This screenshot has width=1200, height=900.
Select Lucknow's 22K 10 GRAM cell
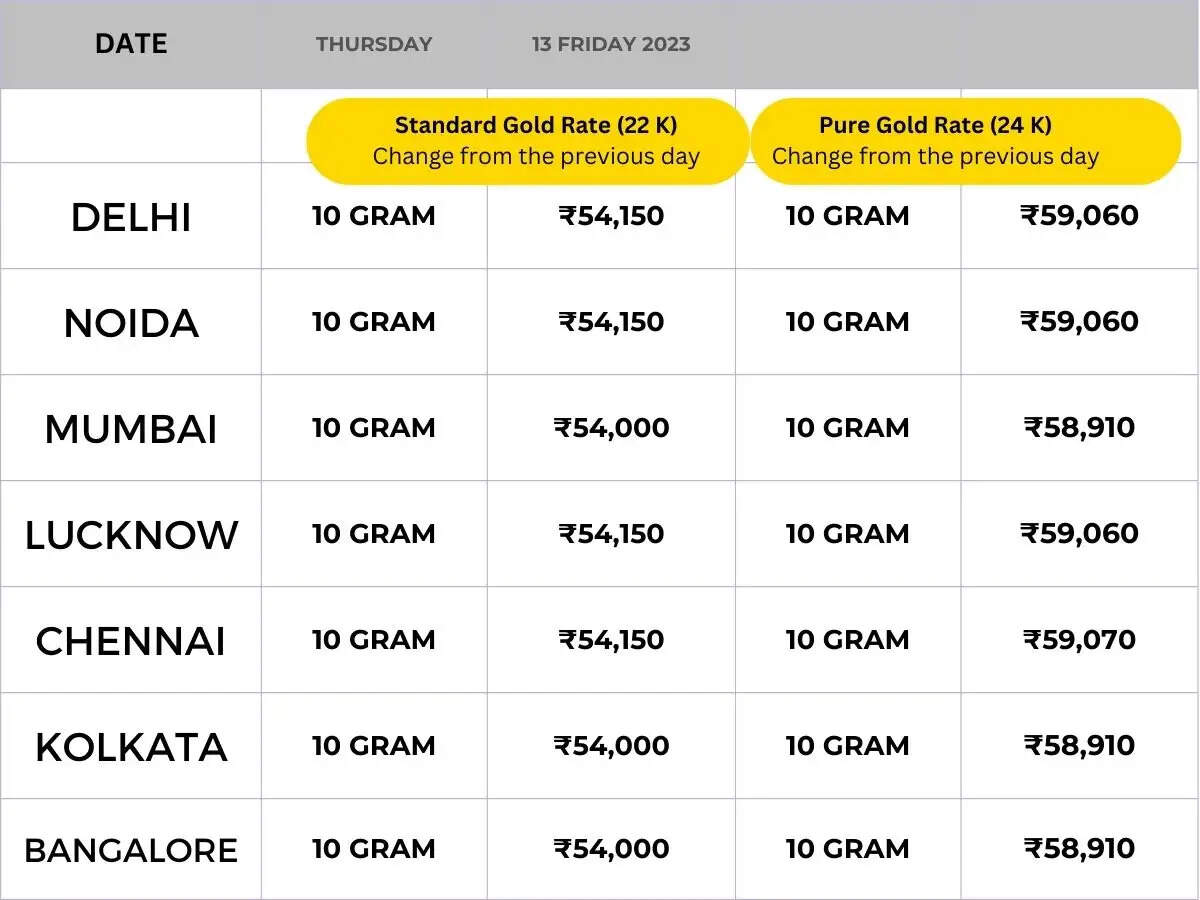[x=374, y=534]
